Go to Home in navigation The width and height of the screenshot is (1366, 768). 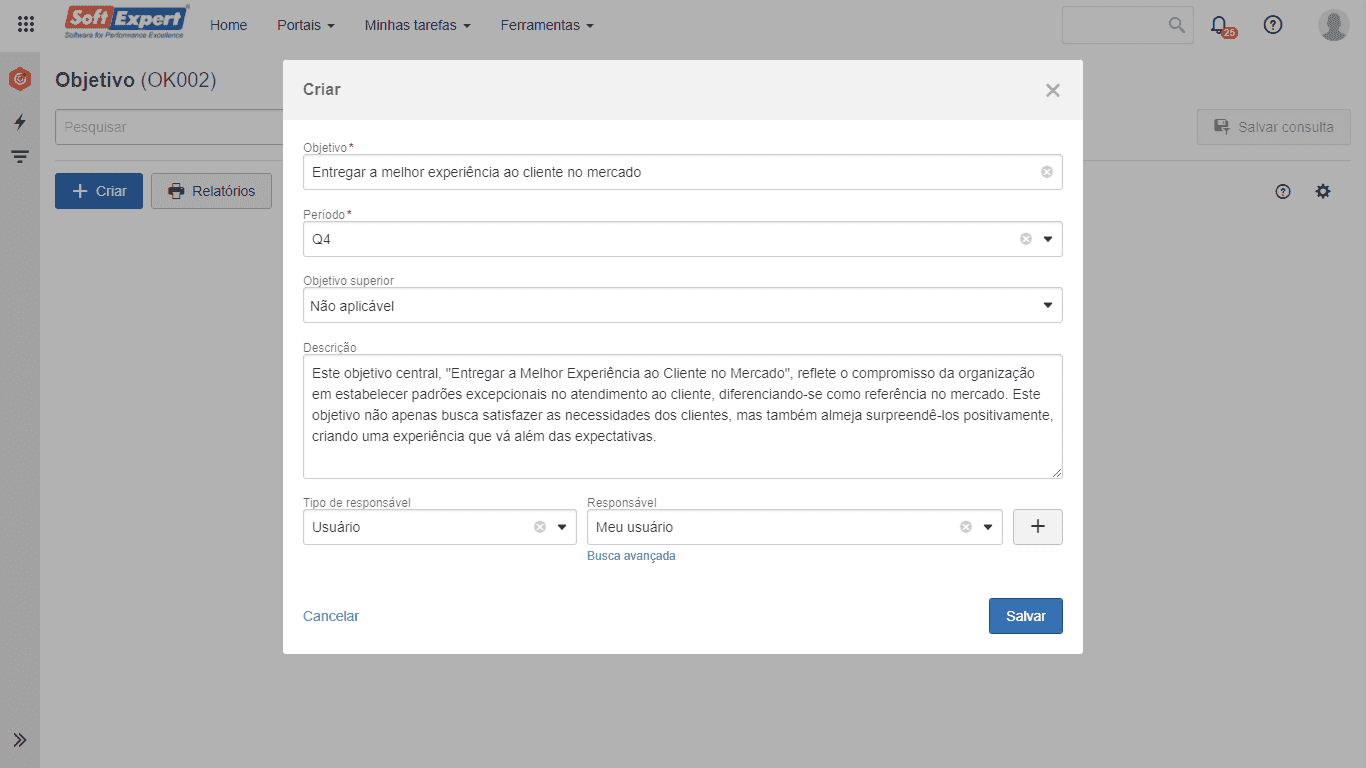[228, 25]
